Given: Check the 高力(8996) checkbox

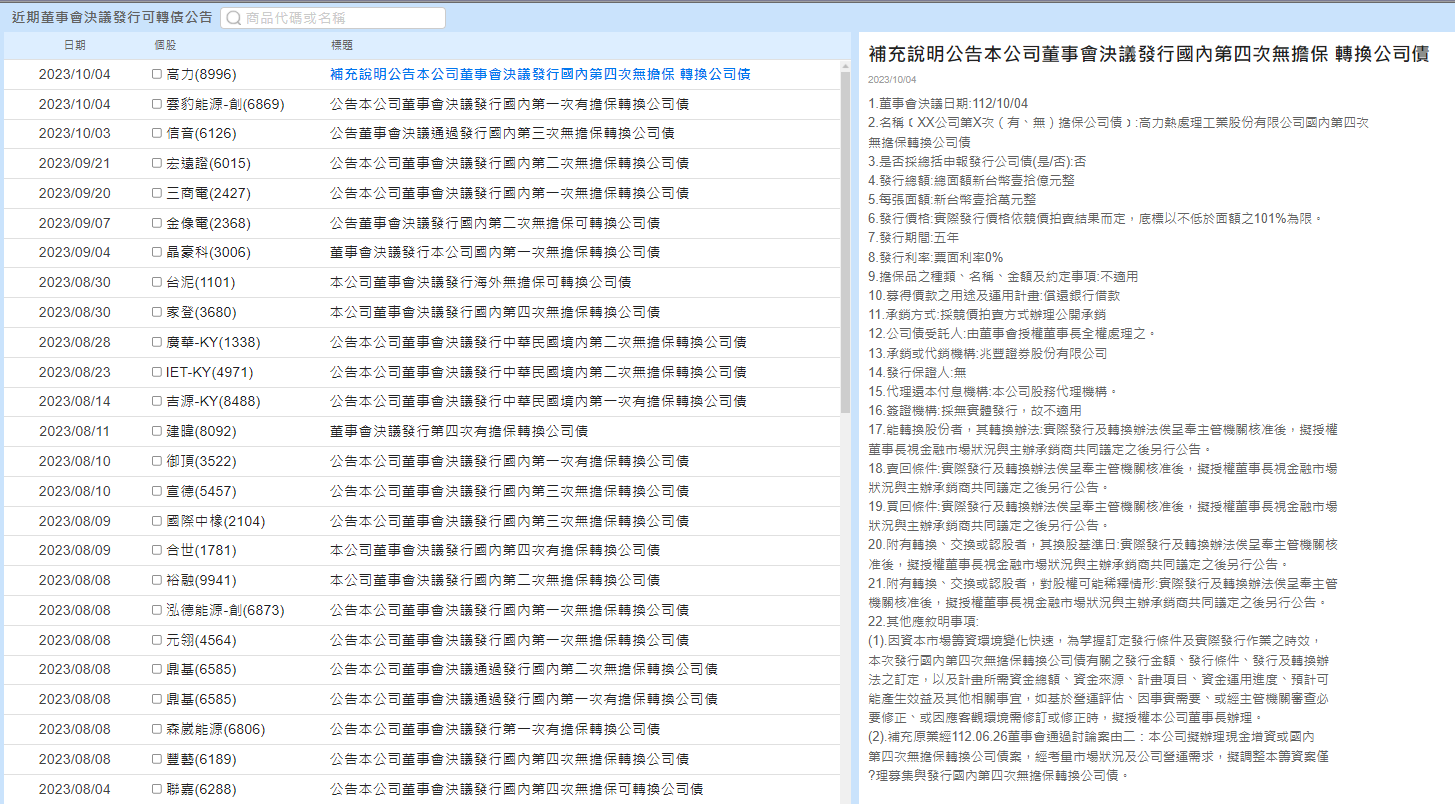Looking at the screenshot, I should [157, 74].
